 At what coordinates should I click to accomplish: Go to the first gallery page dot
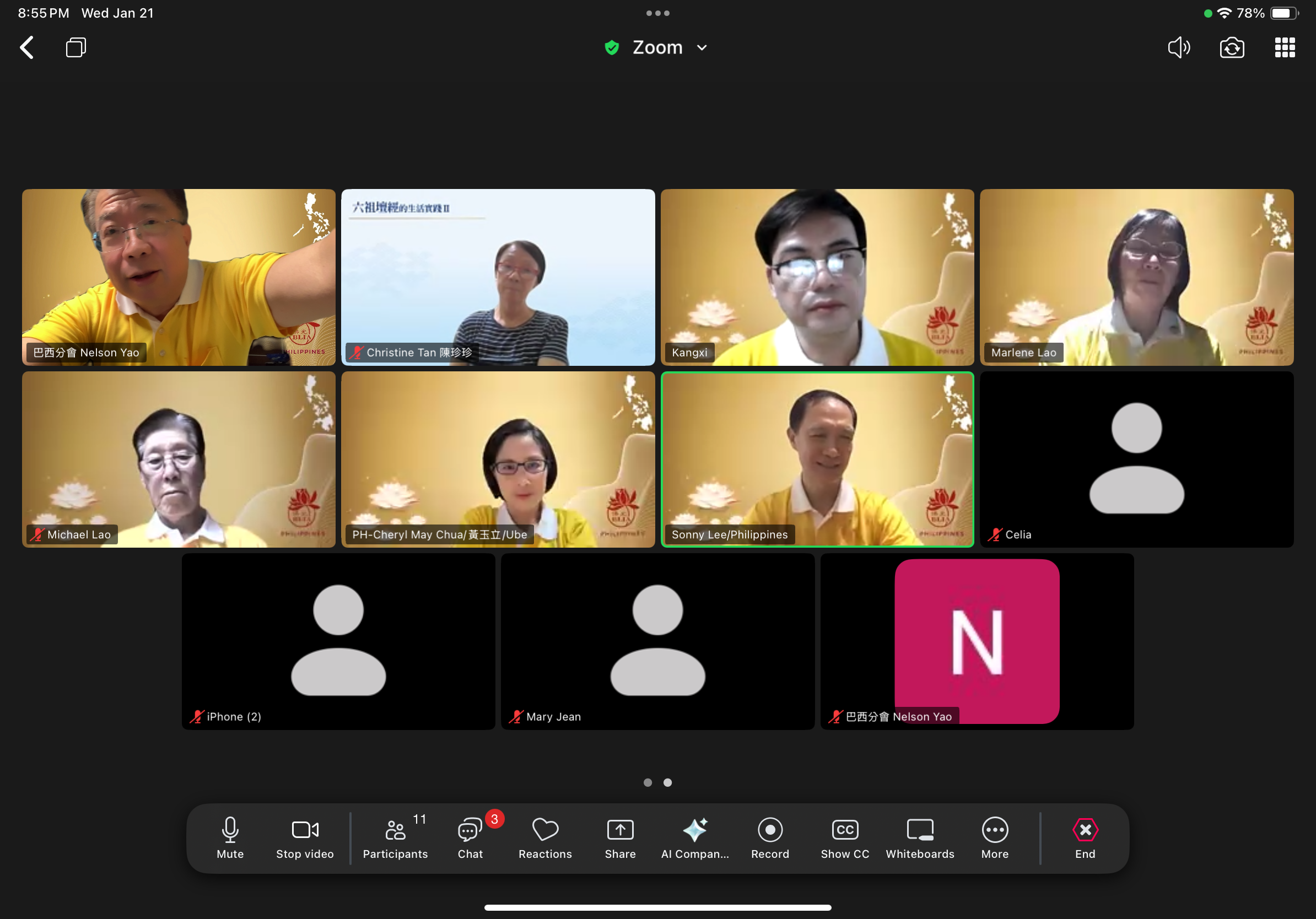pyautogui.click(x=648, y=782)
